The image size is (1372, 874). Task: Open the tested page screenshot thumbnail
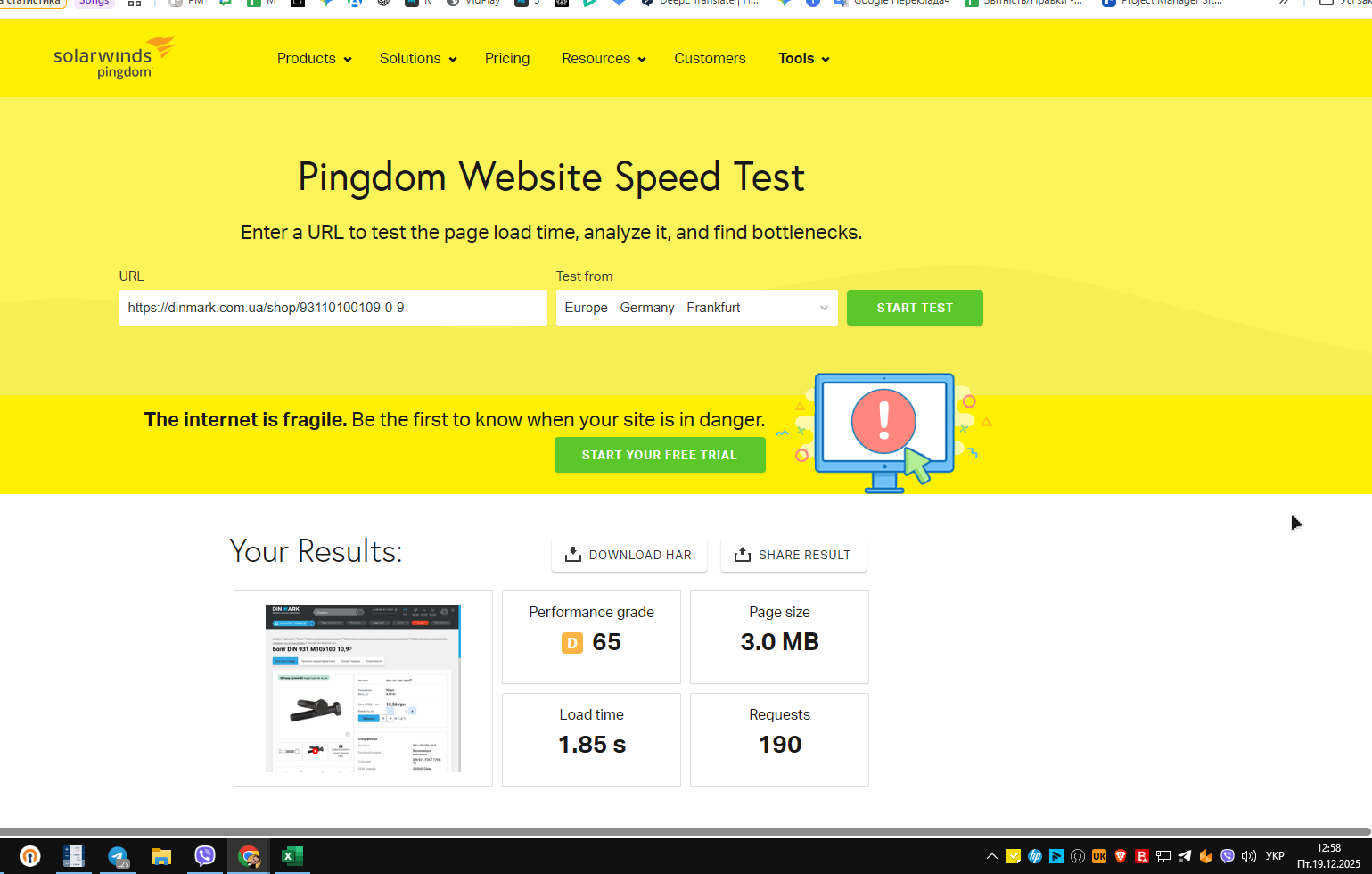pos(363,688)
